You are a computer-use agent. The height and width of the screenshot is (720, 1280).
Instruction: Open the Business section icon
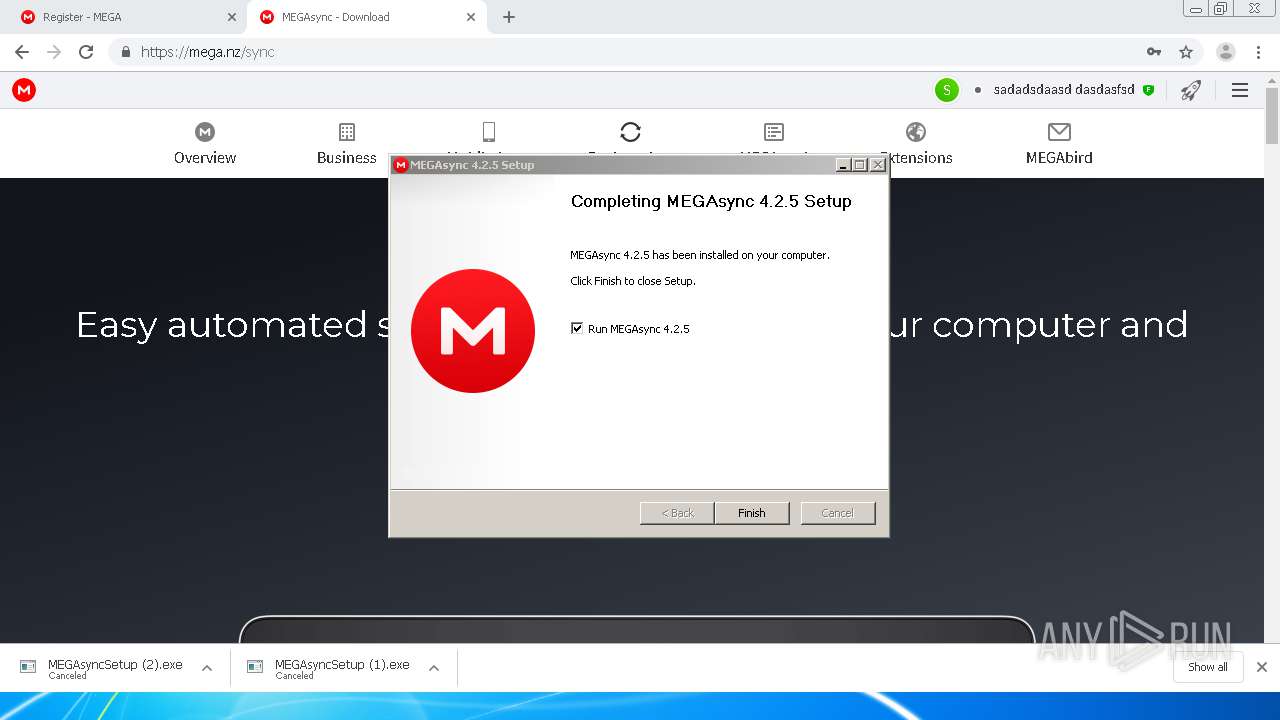click(x=347, y=132)
